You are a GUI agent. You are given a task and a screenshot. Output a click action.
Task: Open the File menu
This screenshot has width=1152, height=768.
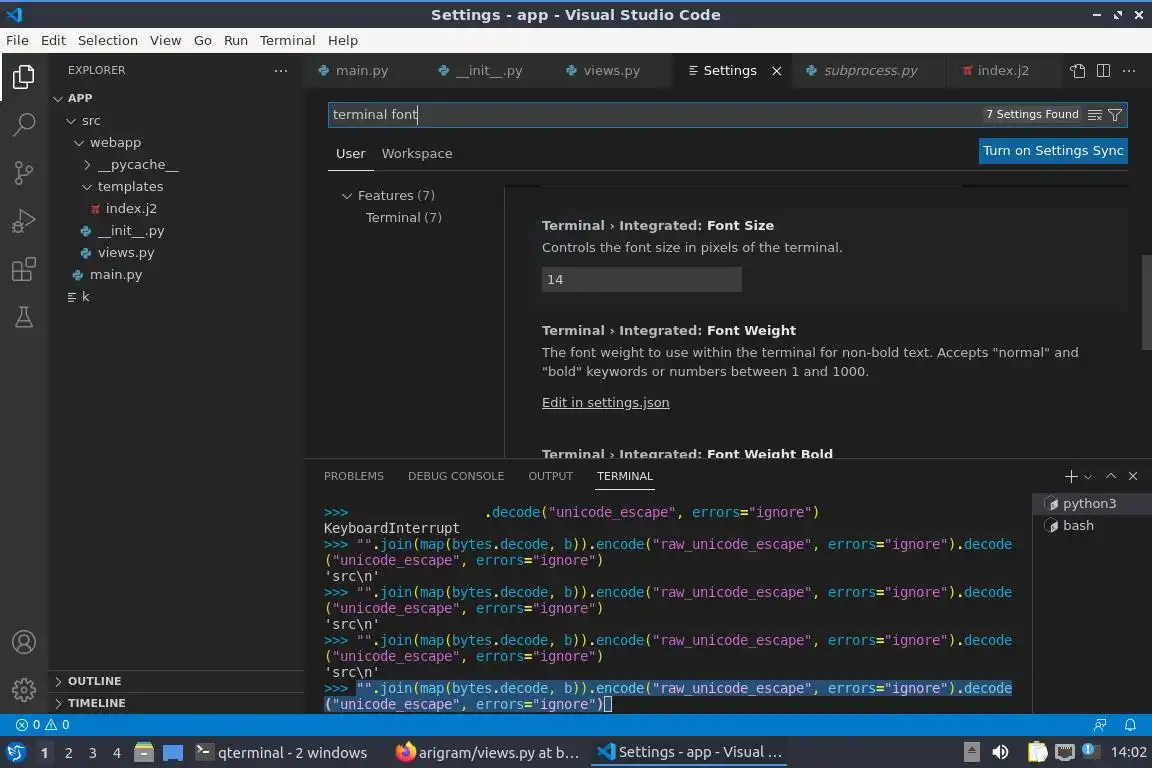tap(17, 40)
